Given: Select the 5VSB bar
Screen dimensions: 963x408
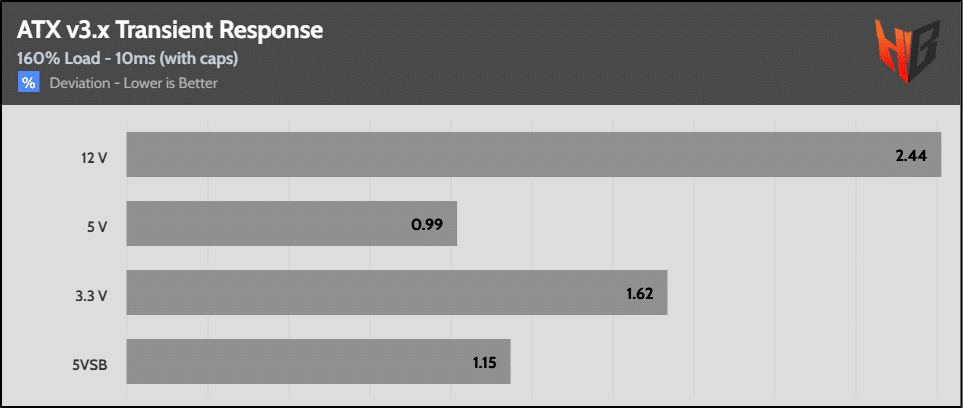Looking at the screenshot, I should pos(318,361).
